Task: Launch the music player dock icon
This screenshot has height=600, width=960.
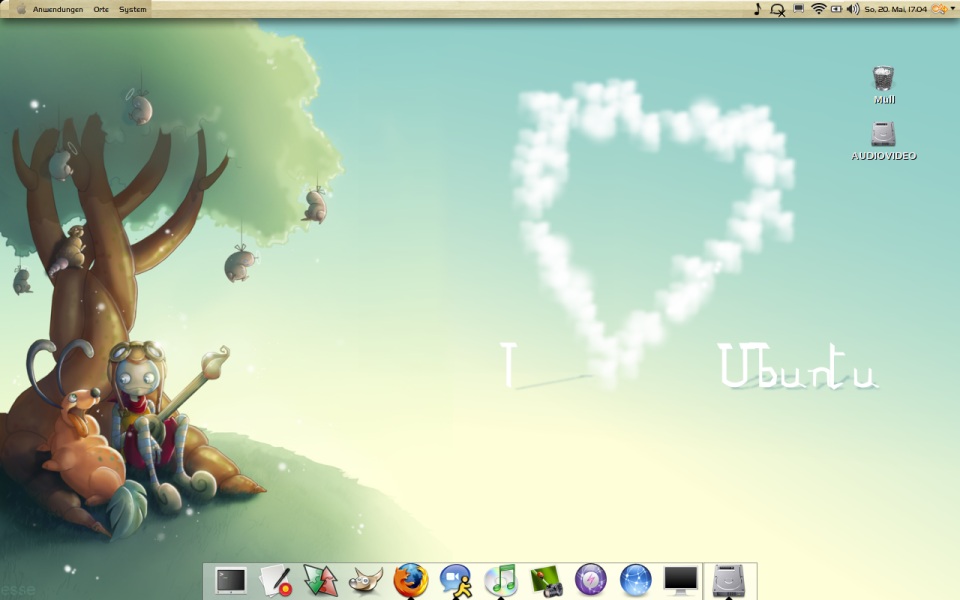Action: [x=501, y=580]
